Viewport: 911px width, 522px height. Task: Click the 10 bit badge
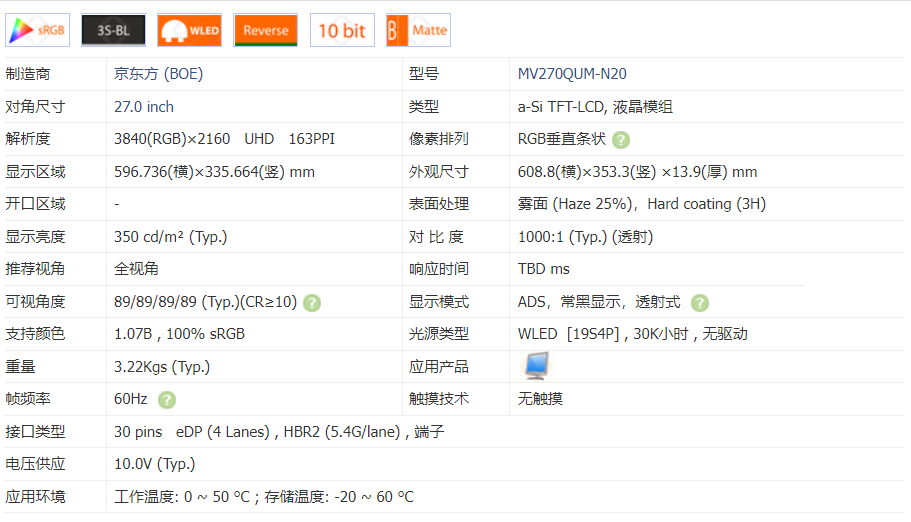pyautogui.click(x=342, y=30)
